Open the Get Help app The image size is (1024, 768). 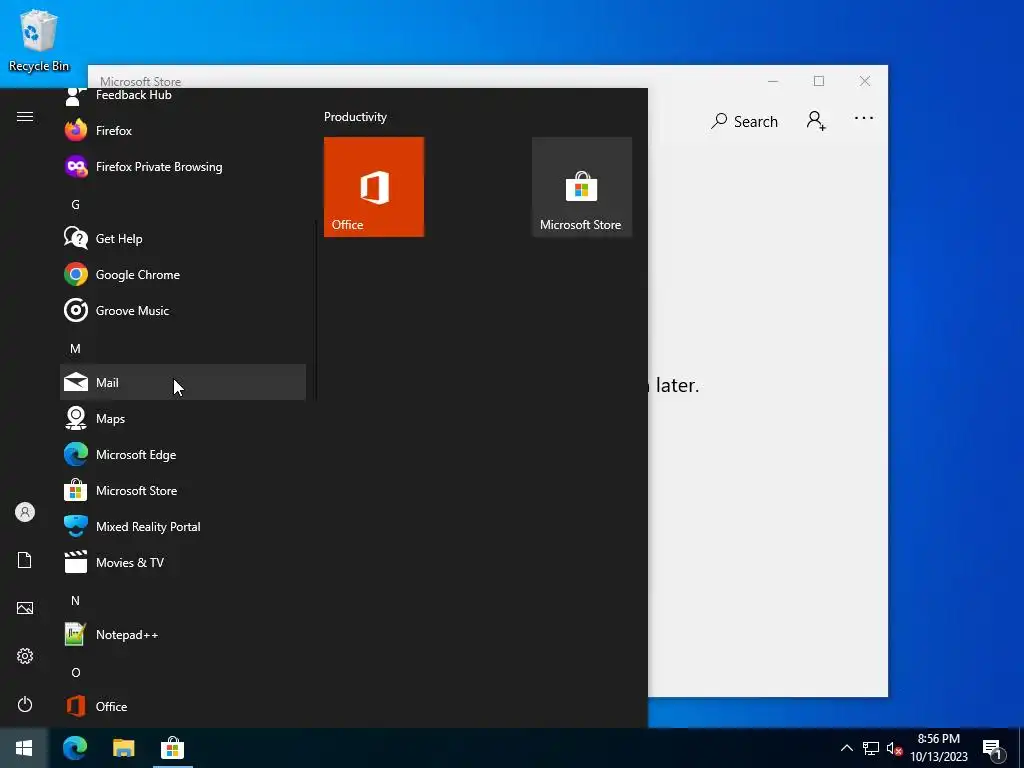tap(183, 238)
